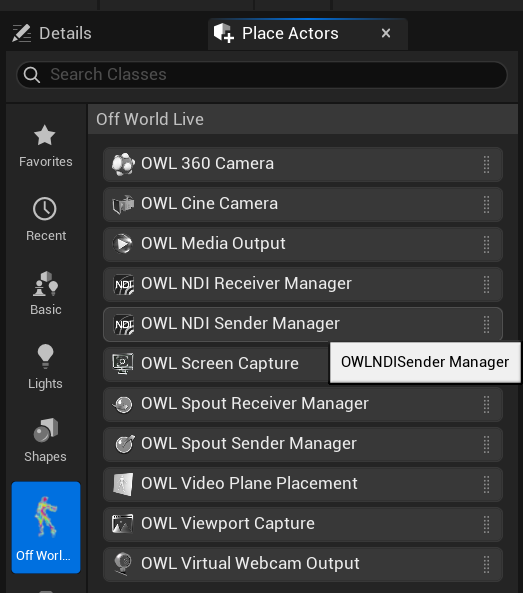523x593 pixels.
Task: Click OWL Video Plane Placement drag handle
Action: coord(486,484)
